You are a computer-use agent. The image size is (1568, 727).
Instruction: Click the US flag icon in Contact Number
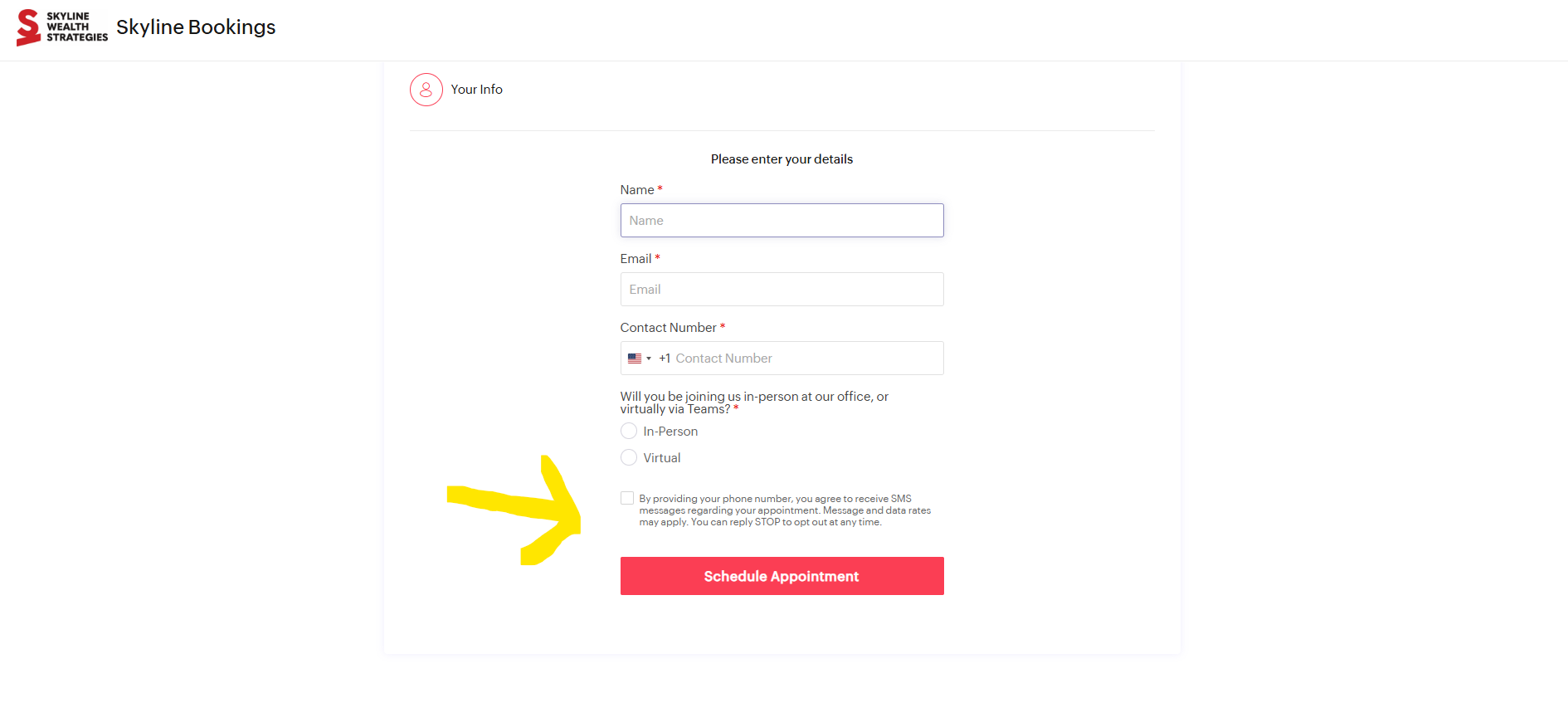tap(635, 359)
